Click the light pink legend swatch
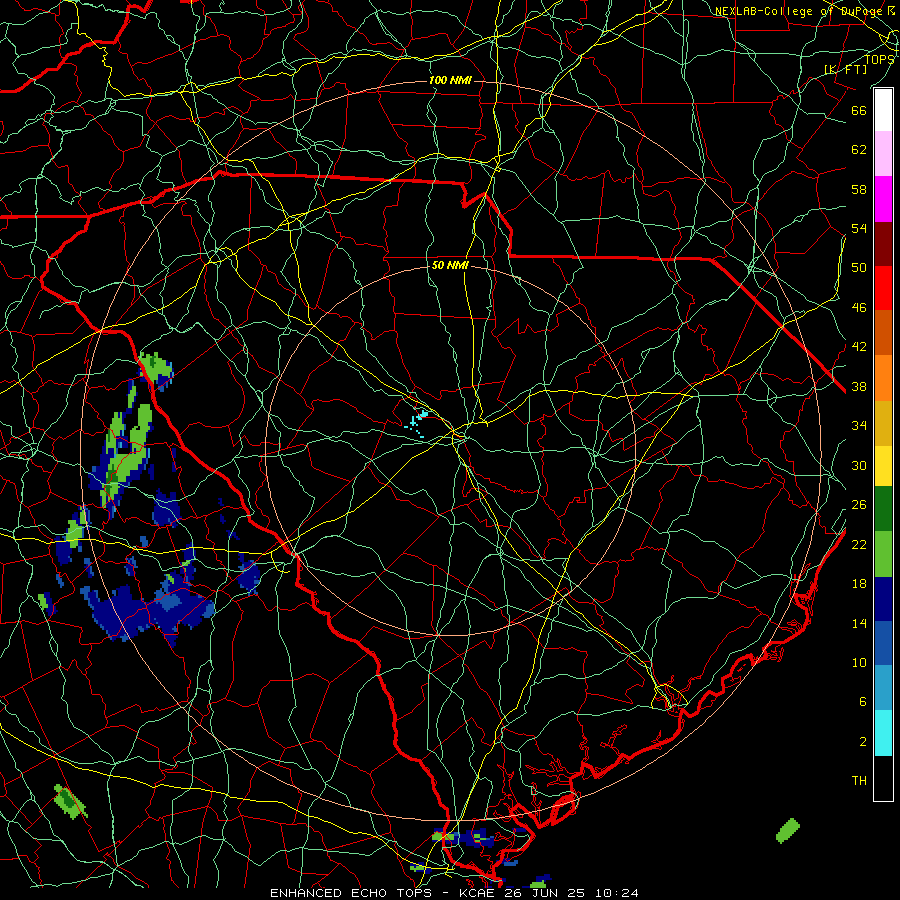 tap(883, 153)
